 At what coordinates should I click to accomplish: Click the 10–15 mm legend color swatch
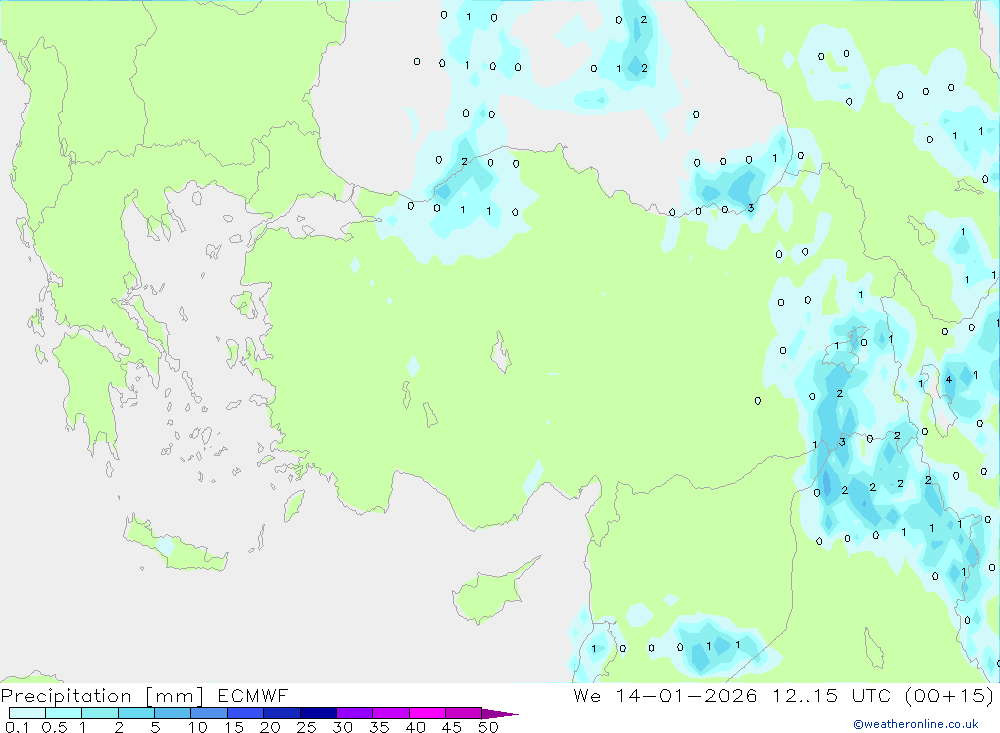point(209,713)
